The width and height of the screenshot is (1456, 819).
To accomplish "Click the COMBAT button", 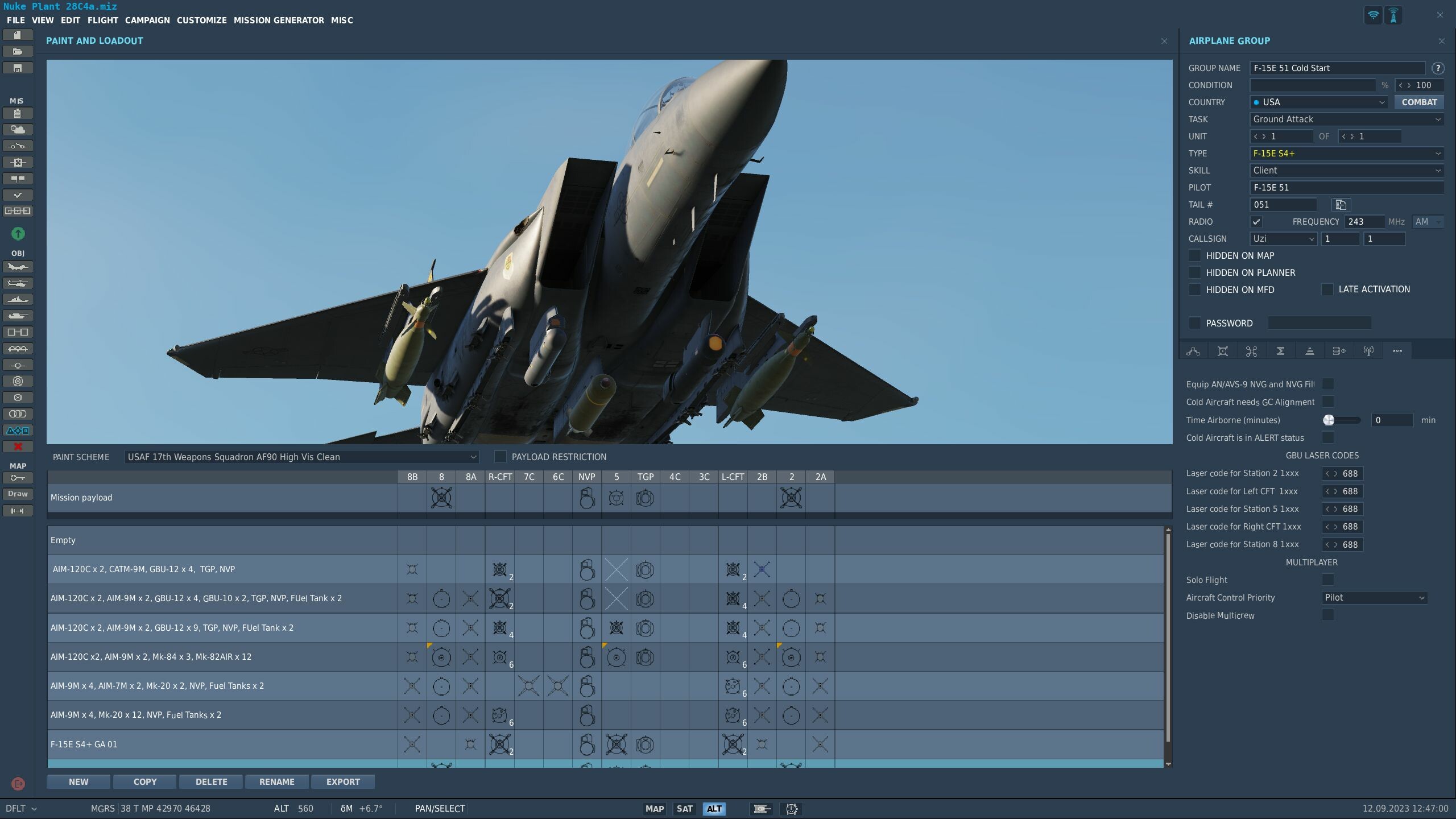I will coord(1419,102).
